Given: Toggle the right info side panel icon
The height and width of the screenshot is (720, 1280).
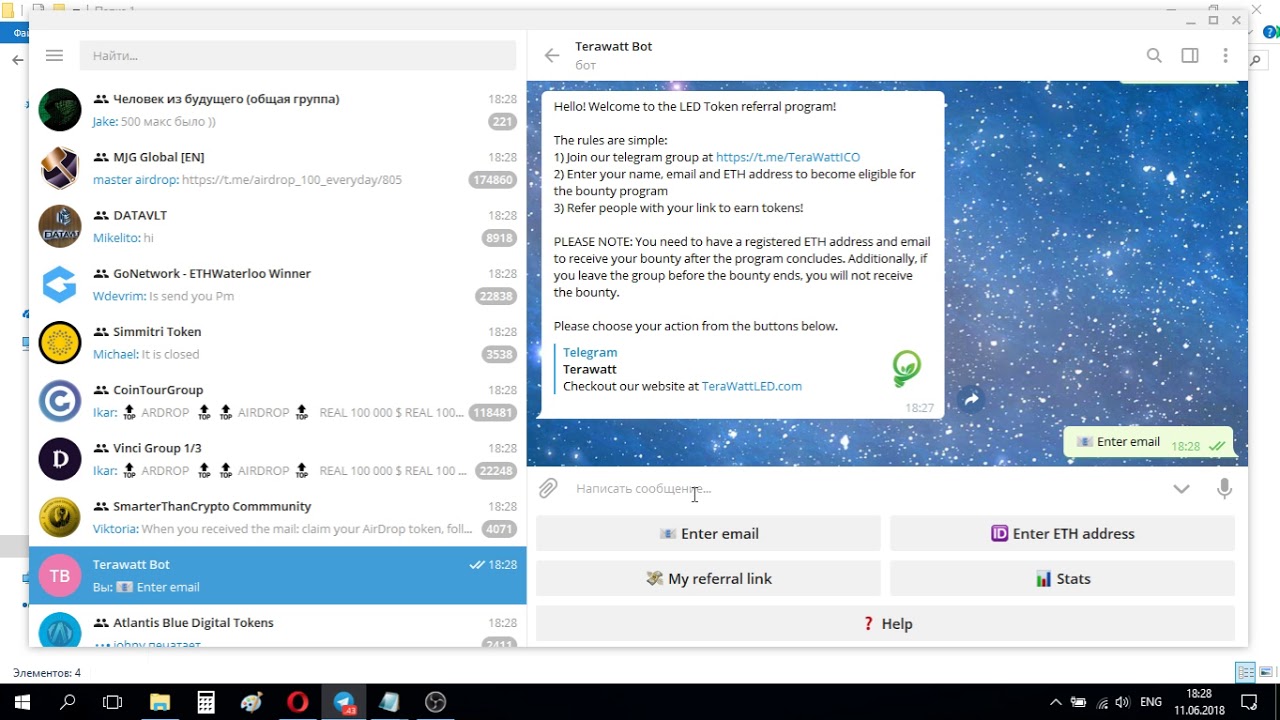Looking at the screenshot, I should (x=1190, y=56).
